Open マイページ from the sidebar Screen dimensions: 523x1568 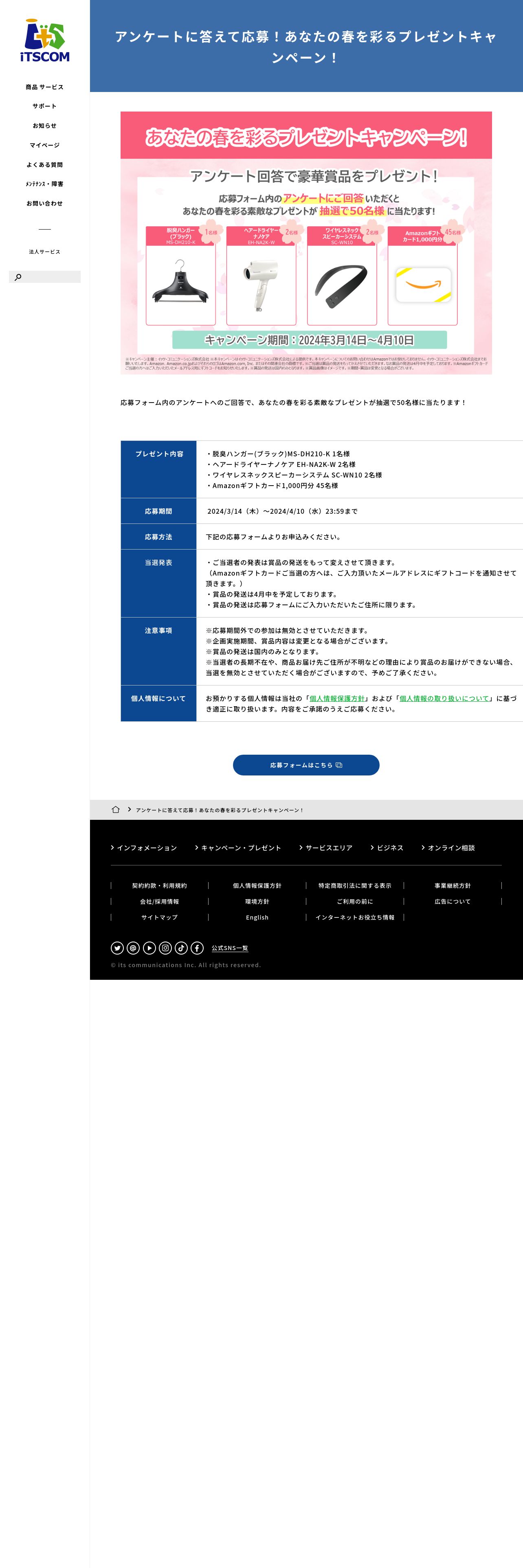[x=44, y=145]
